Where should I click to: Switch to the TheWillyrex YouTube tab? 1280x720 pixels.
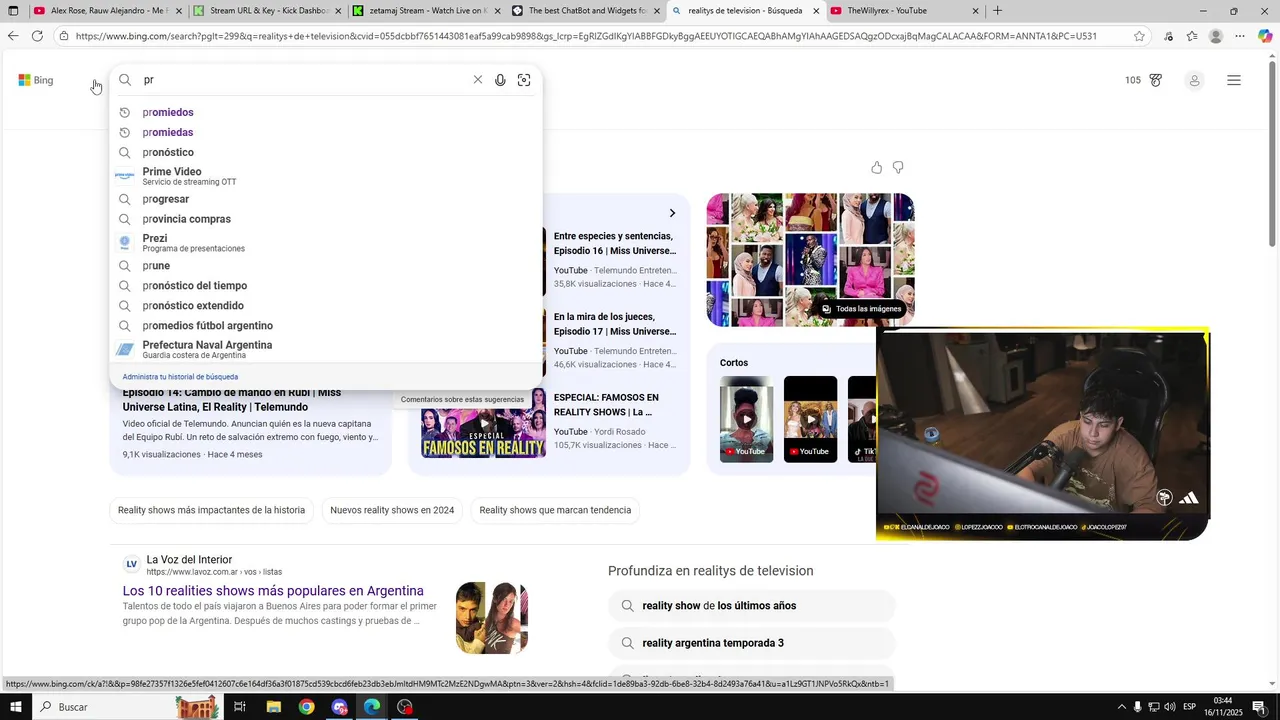pos(903,11)
